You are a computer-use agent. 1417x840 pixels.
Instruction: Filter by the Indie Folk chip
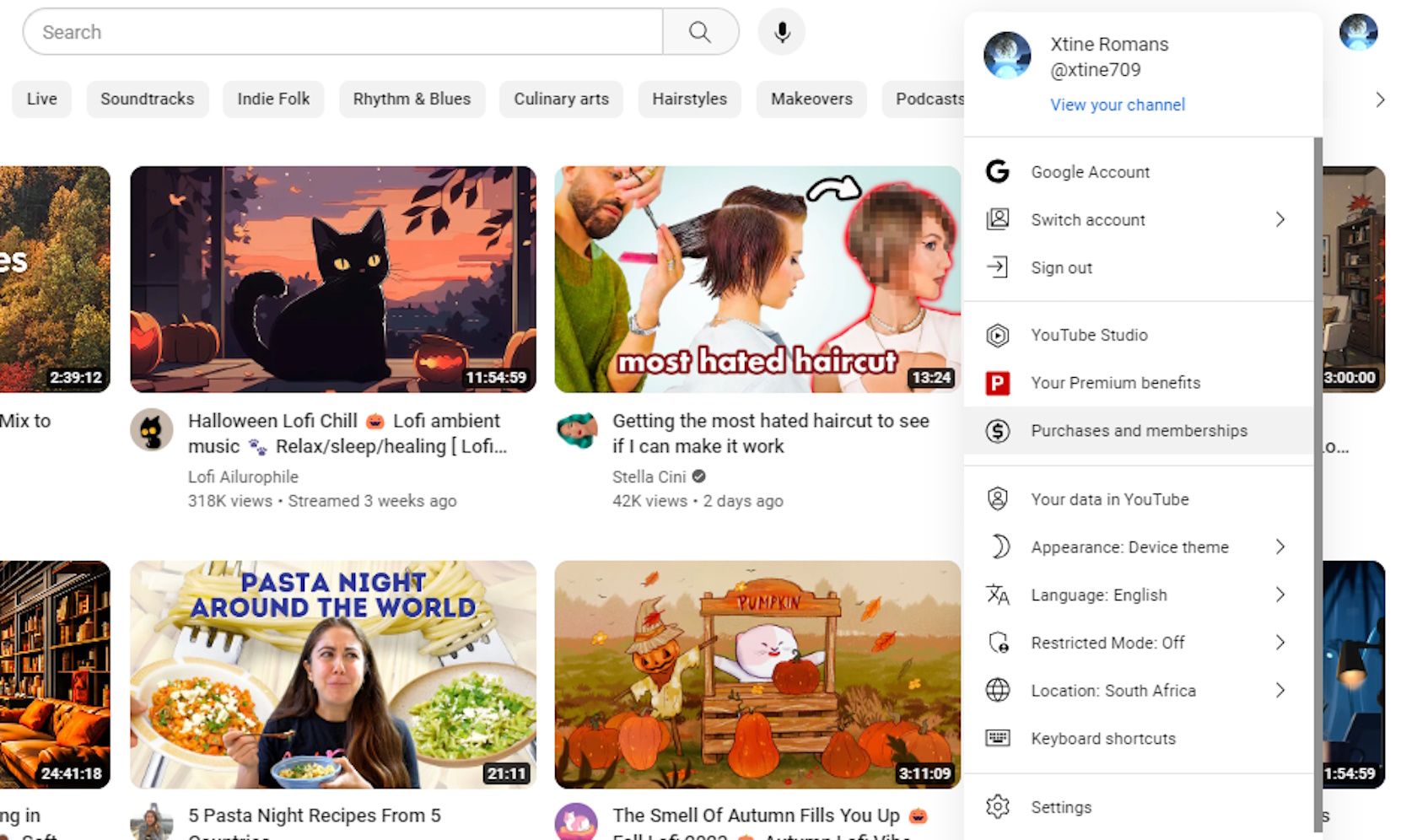coord(273,99)
